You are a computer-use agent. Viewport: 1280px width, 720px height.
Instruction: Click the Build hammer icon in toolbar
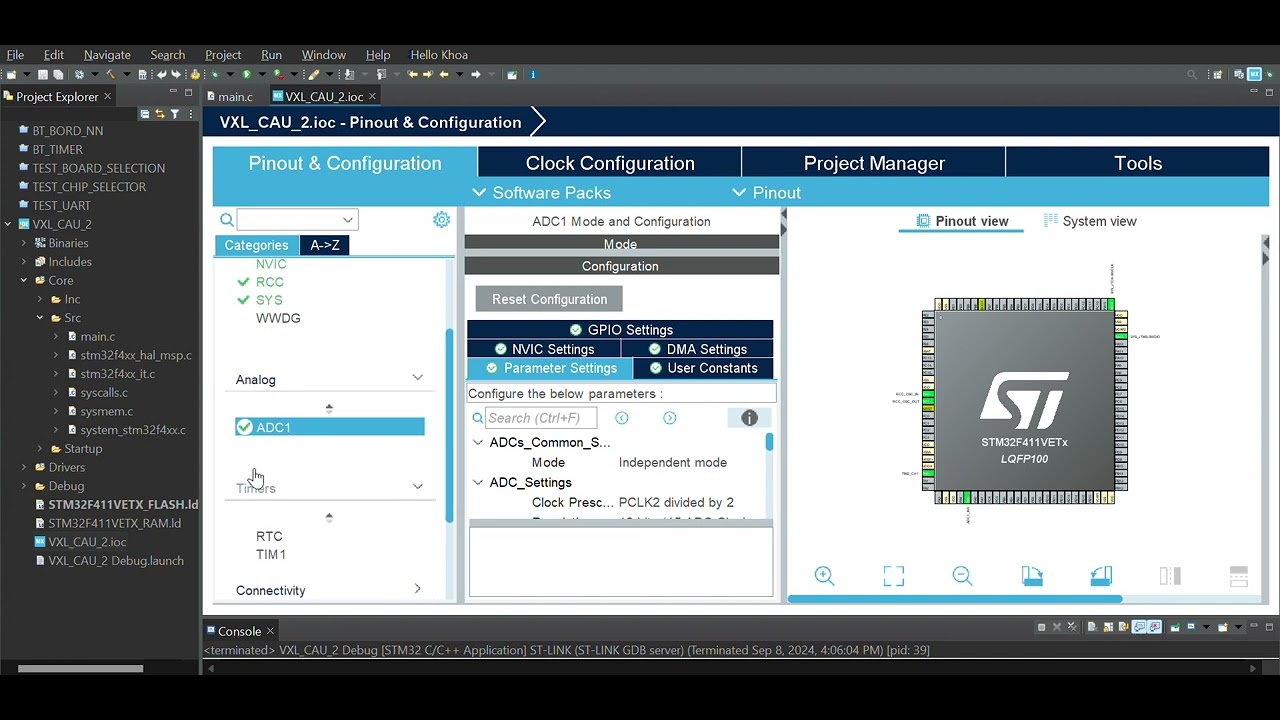click(x=110, y=74)
